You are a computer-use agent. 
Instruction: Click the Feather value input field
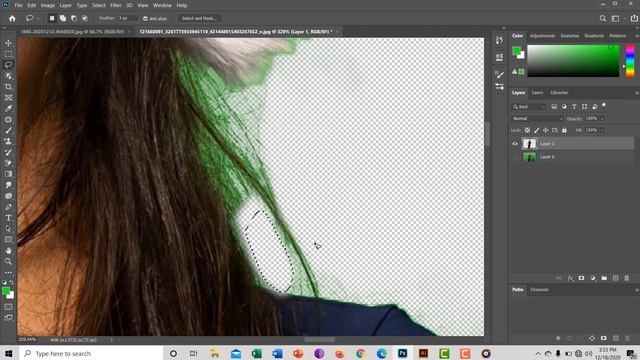tap(127, 18)
